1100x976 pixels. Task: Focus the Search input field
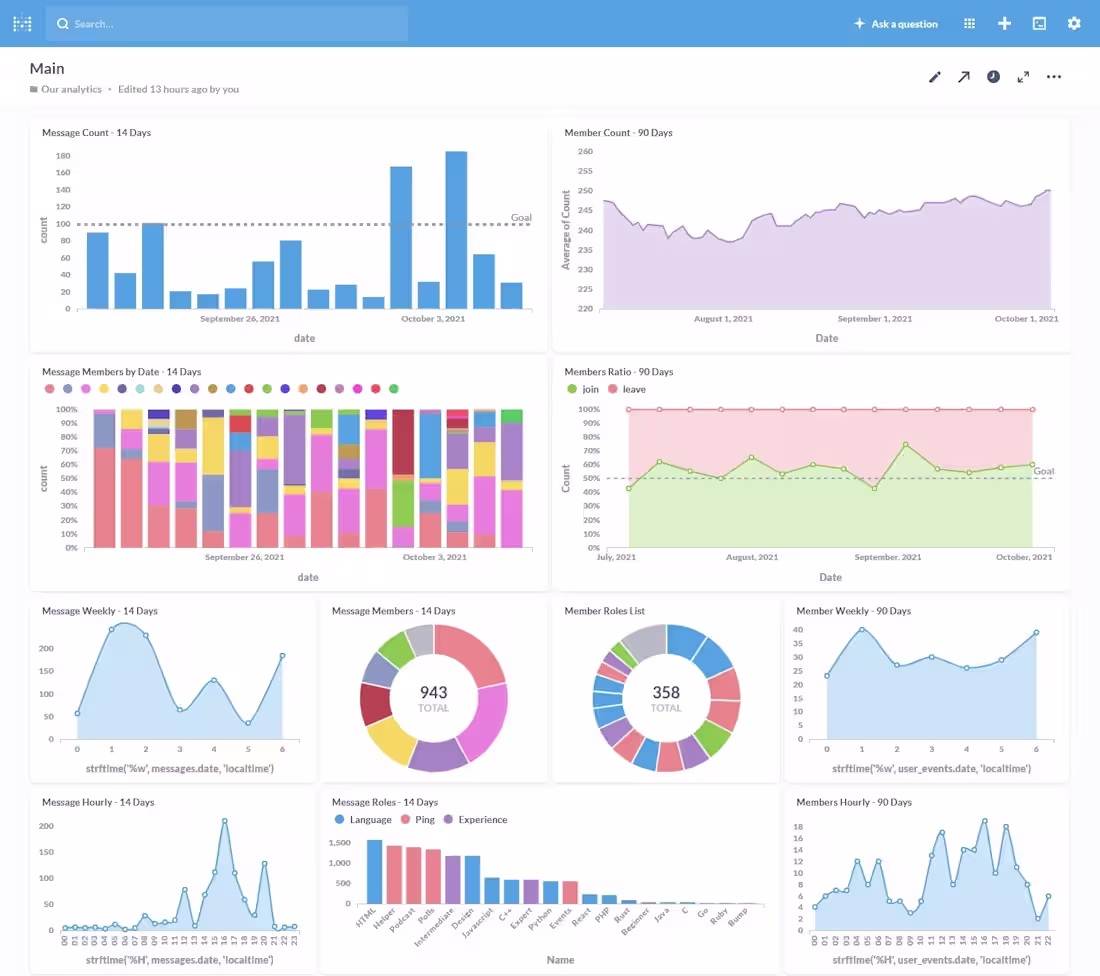pos(227,23)
